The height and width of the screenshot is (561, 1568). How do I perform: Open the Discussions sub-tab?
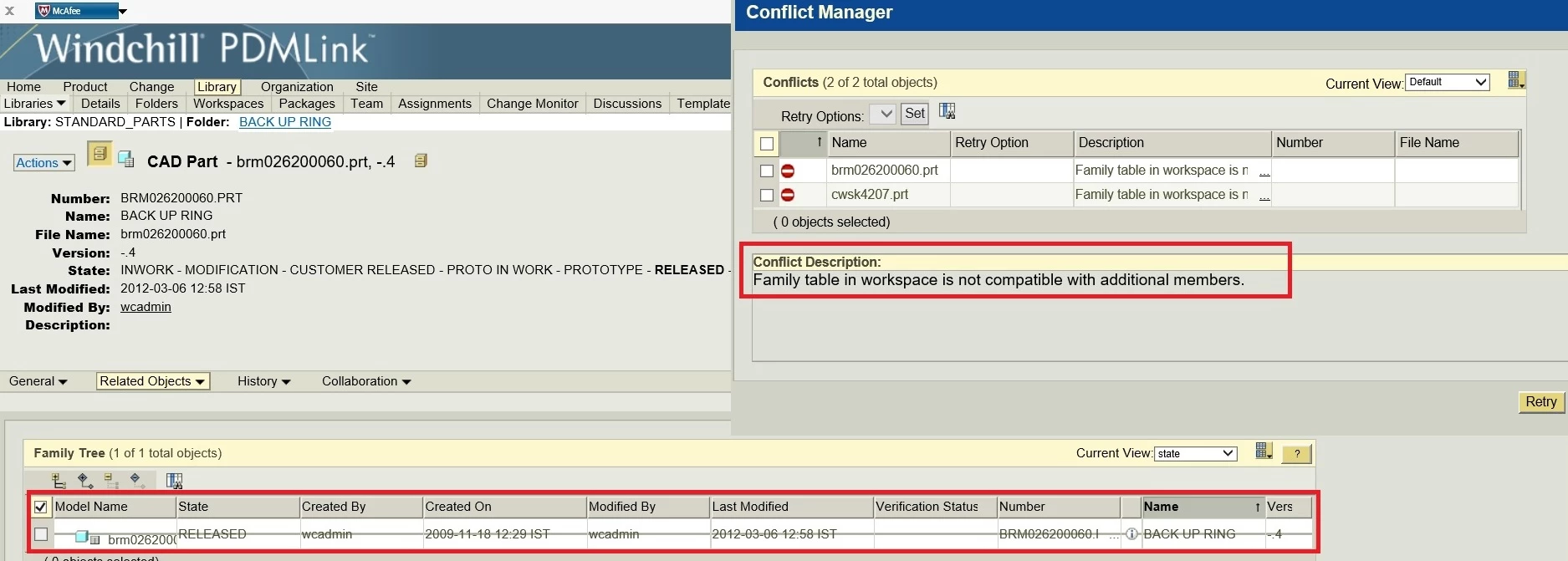[627, 104]
